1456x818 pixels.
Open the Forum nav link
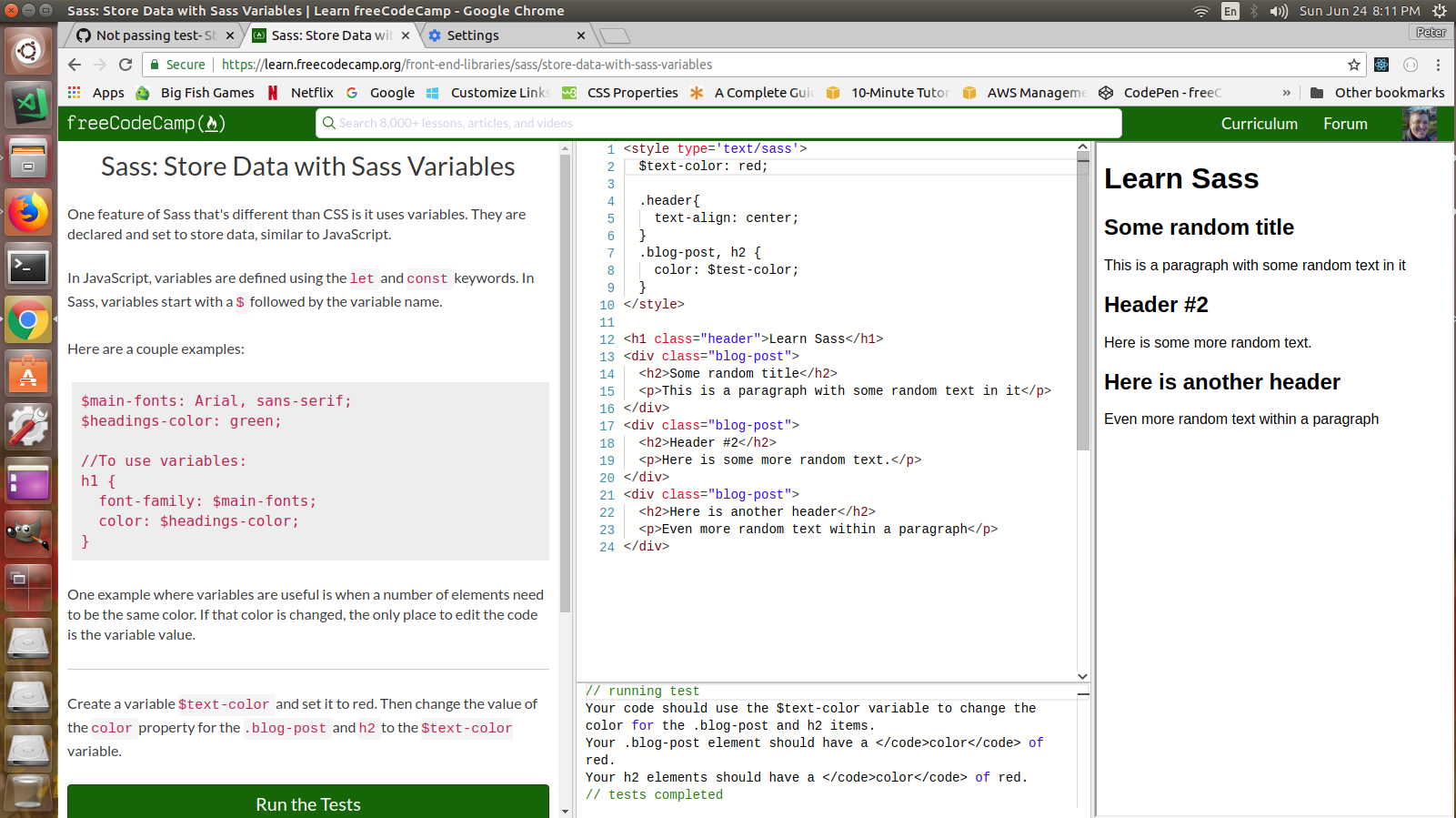click(x=1345, y=124)
